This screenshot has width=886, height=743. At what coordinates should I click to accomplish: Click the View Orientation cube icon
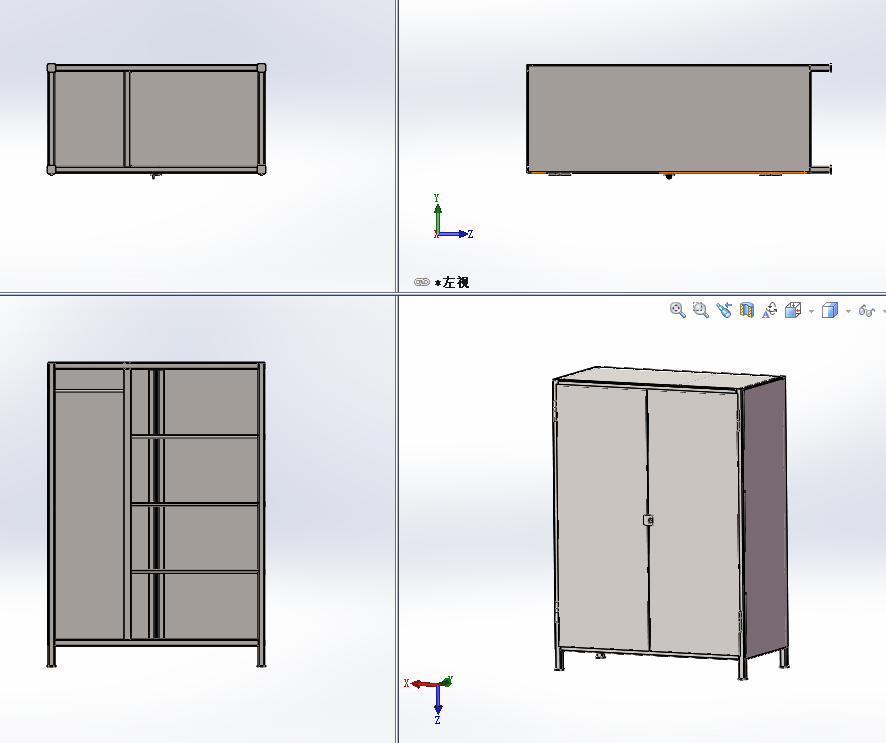pos(793,310)
